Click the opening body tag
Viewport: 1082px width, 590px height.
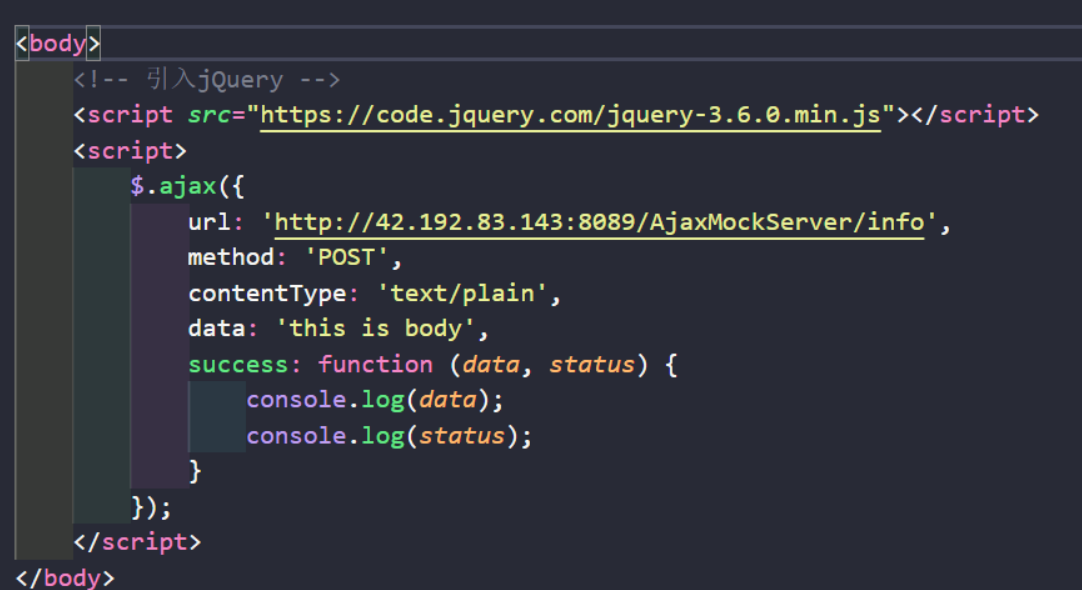[x=58, y=43]
